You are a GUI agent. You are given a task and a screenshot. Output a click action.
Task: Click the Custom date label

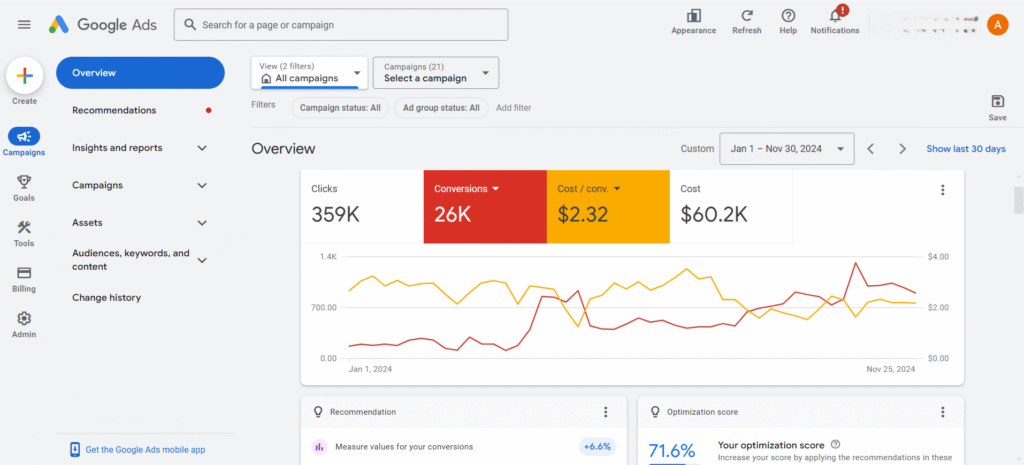697,149
